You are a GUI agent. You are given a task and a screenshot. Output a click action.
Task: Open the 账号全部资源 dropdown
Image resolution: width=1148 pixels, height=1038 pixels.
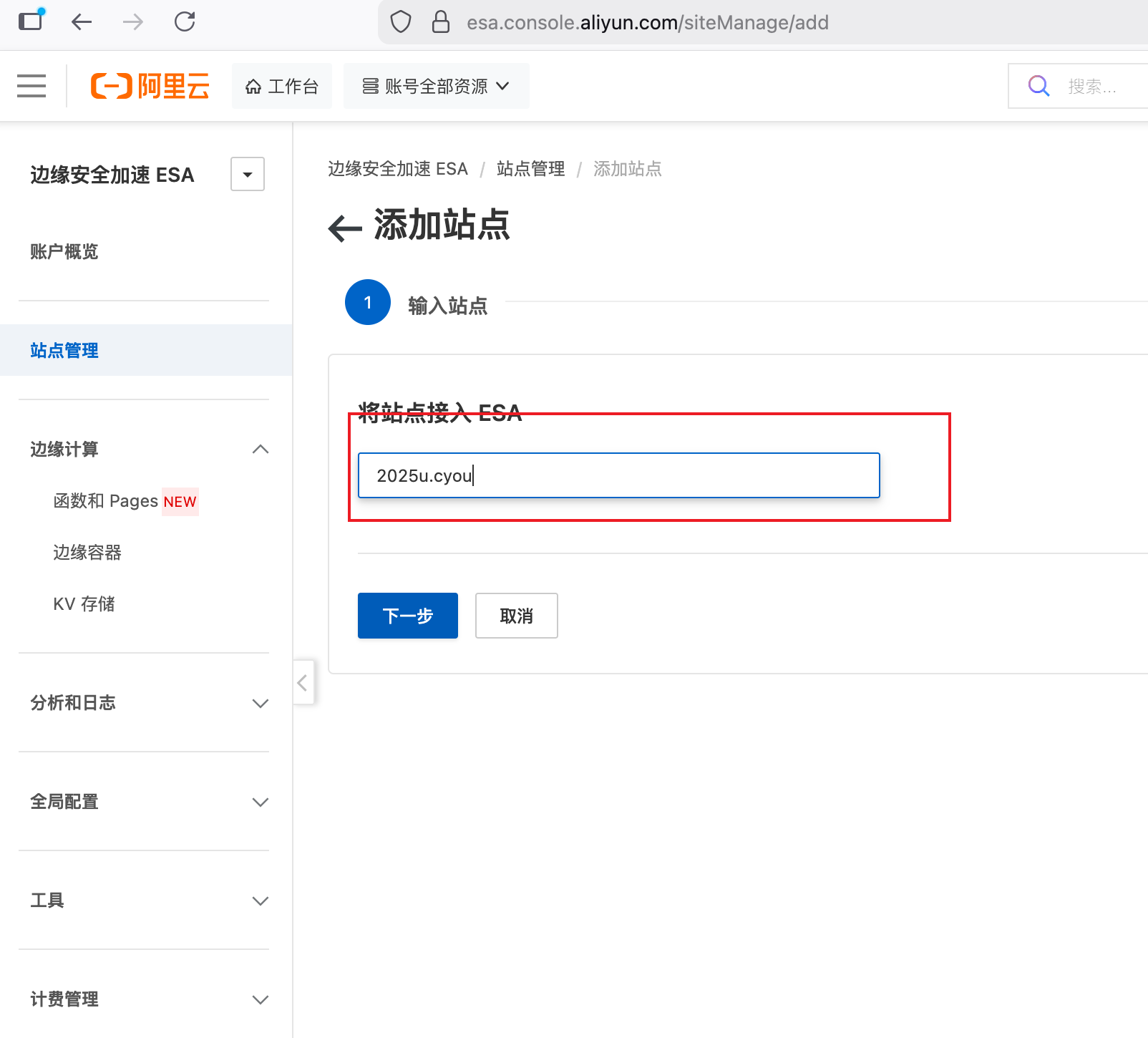437,85
